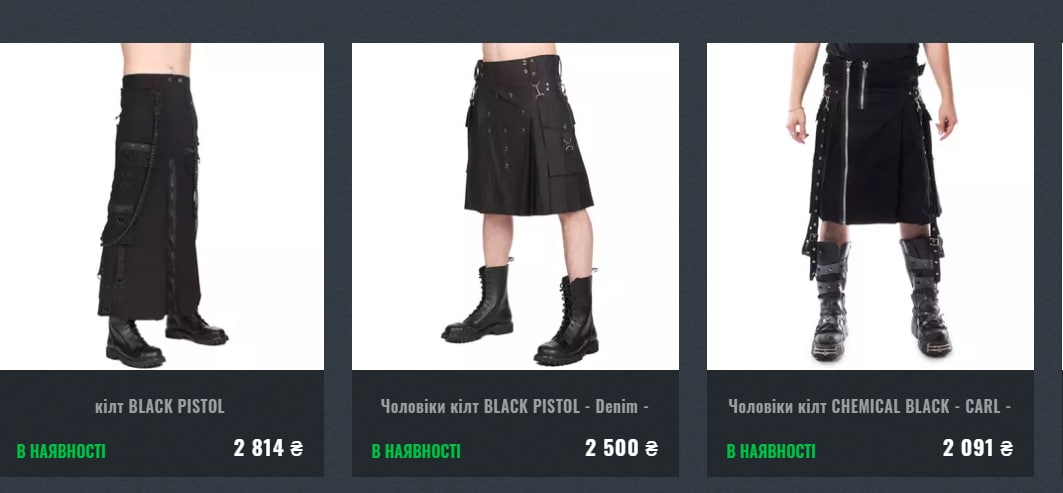Image resolution: width=1063 pixels, height=493 pixels.
Task: Click 'В НАЯВНОСТІ' label on Denim kilt card
Action: click(x=416, y=451)
